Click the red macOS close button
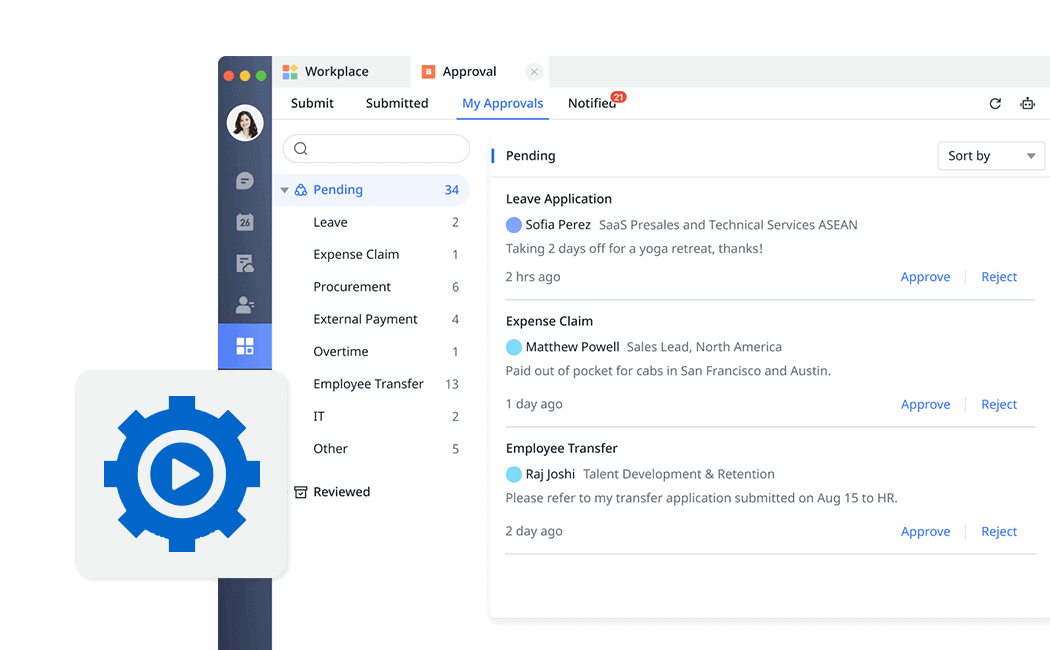 coord(228,76)
